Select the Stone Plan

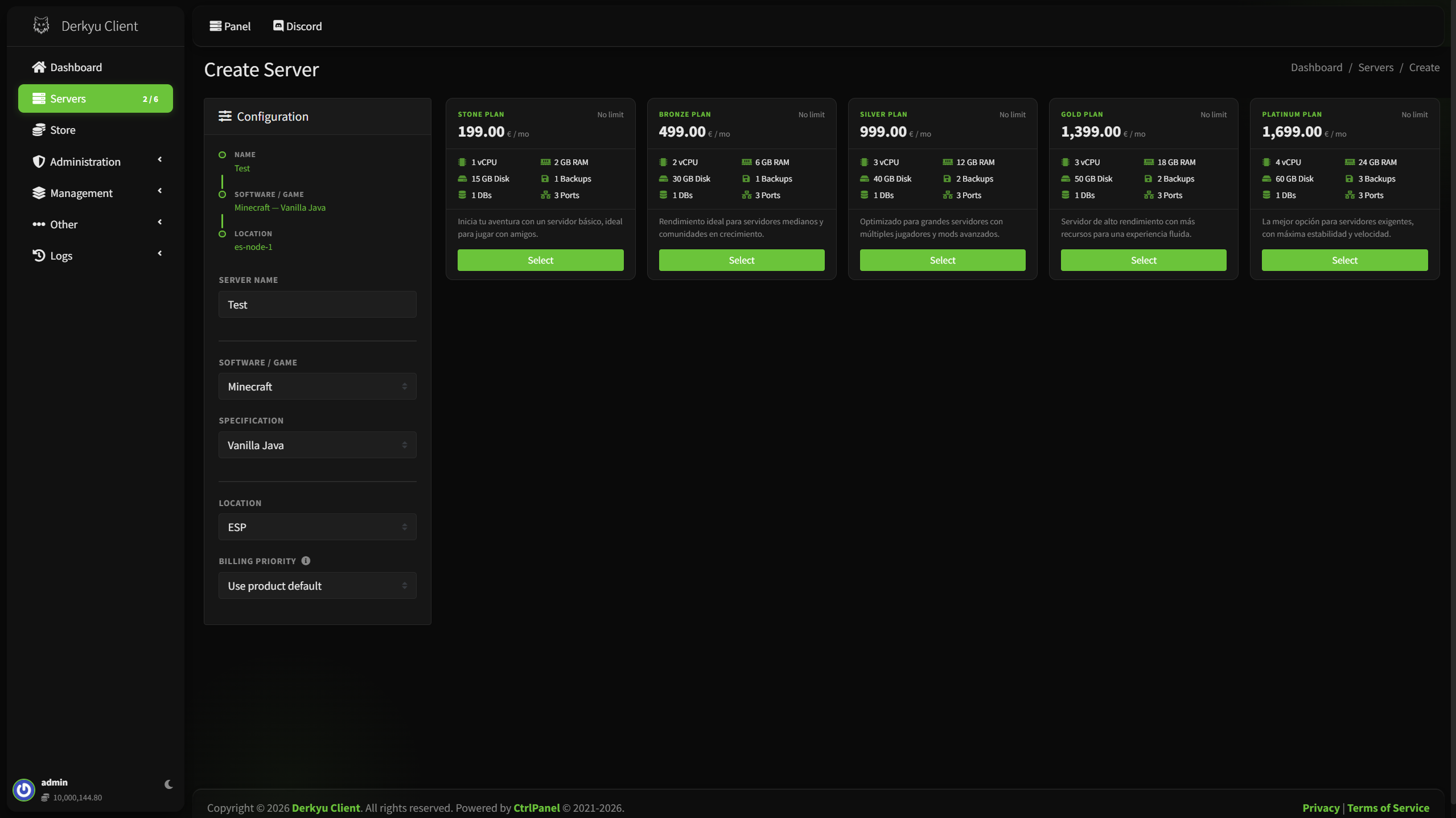tap(541, 260)
